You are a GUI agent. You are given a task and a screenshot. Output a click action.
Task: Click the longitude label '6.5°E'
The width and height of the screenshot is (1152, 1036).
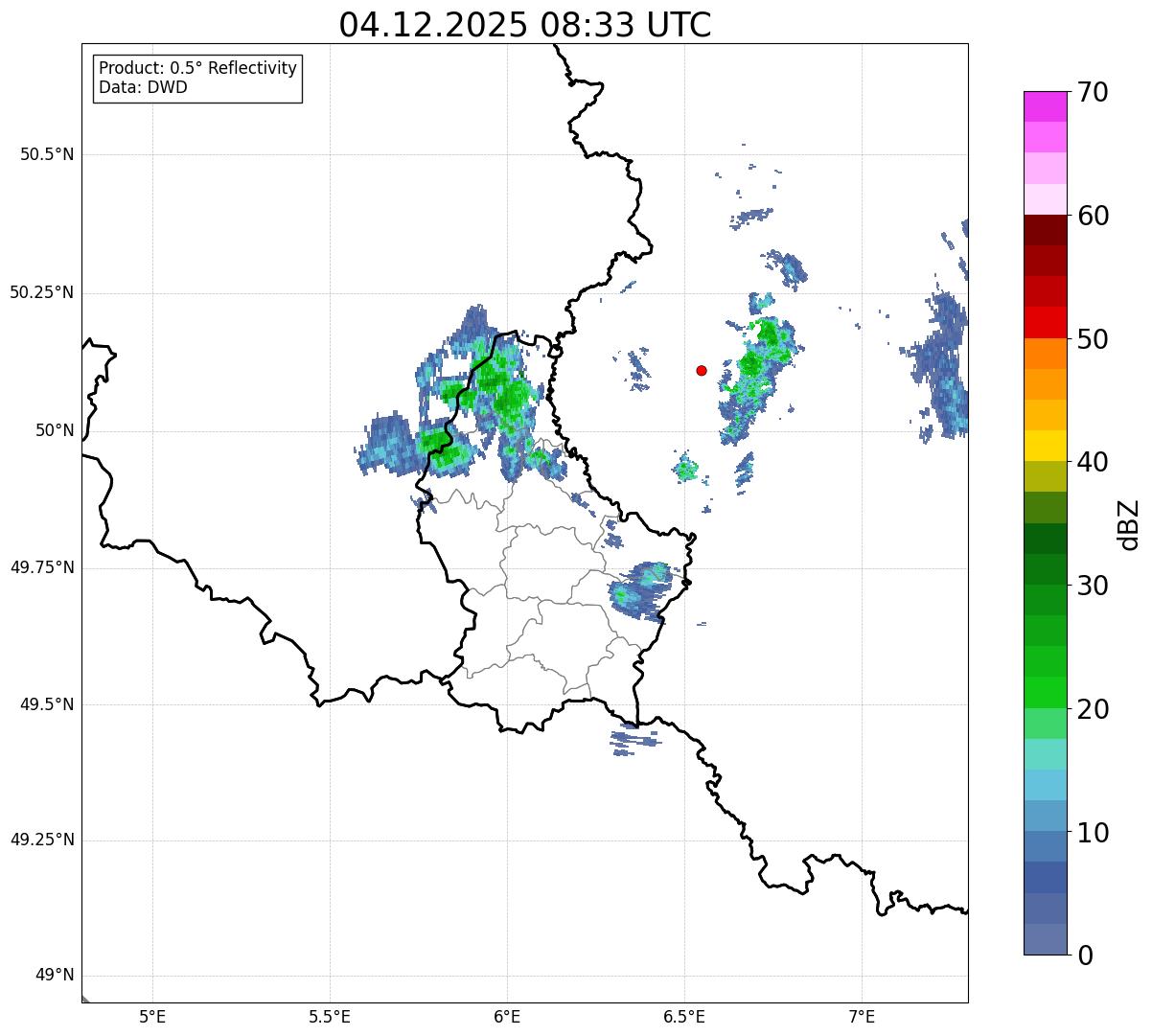684,1016
